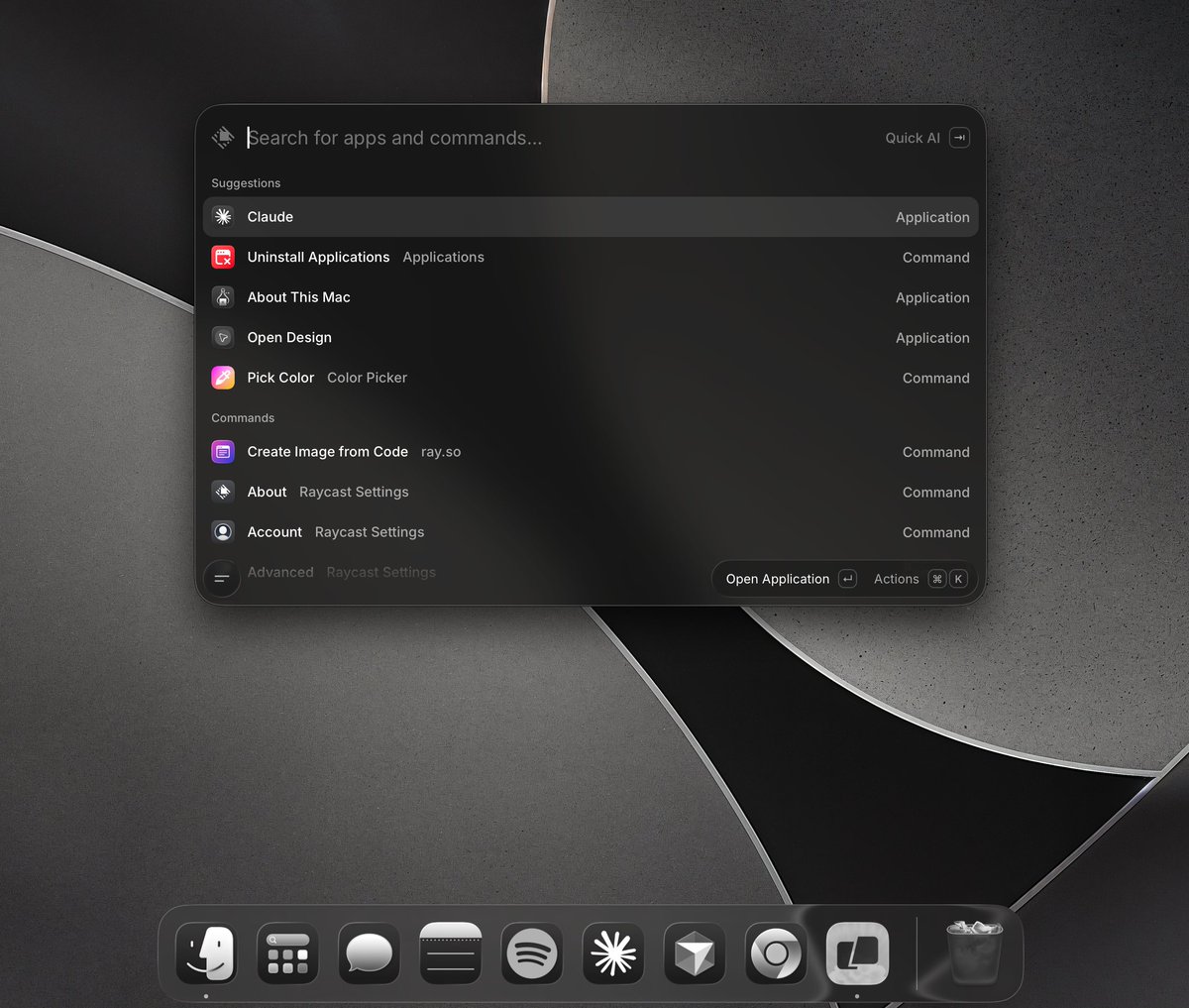Select the Uninstall Applications command
This screenshot has width=1189, height=1008.
coord(591,257)
